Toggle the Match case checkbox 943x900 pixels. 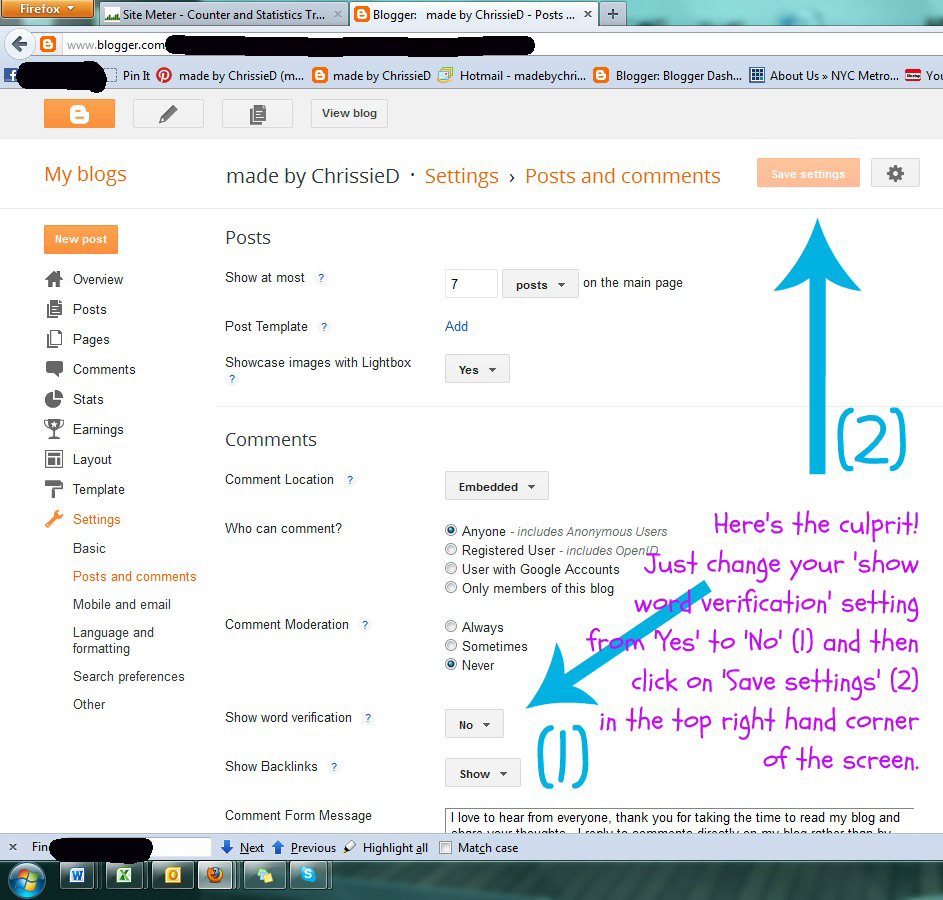445,848
